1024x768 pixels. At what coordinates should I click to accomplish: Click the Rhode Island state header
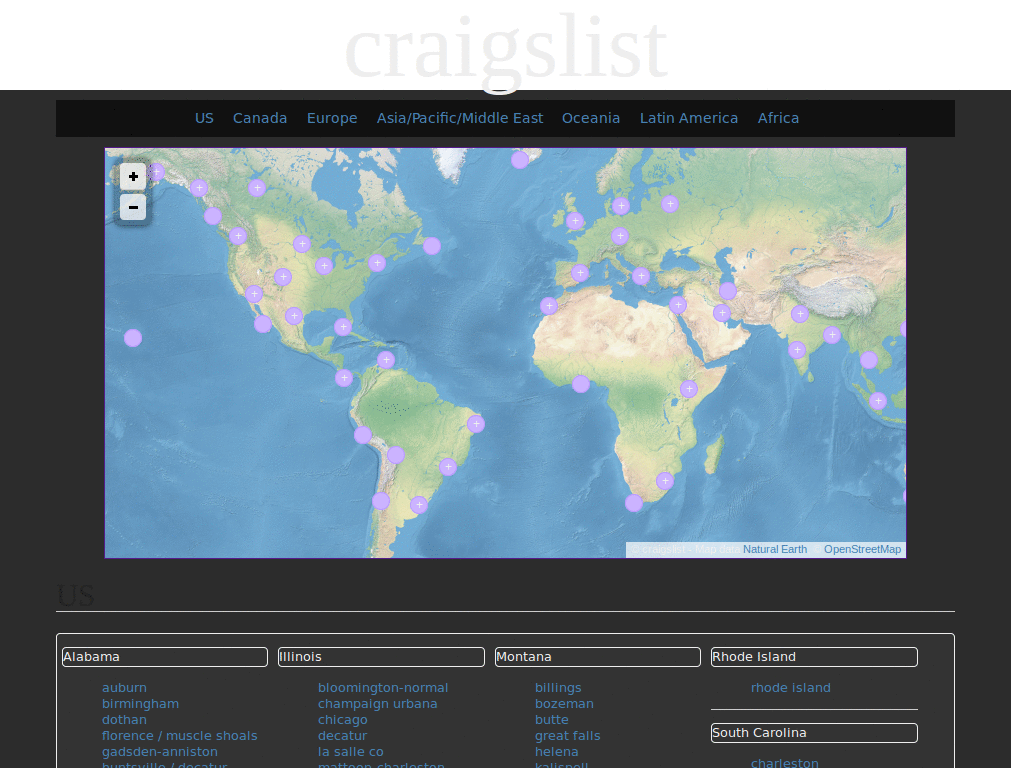point(814,657)
